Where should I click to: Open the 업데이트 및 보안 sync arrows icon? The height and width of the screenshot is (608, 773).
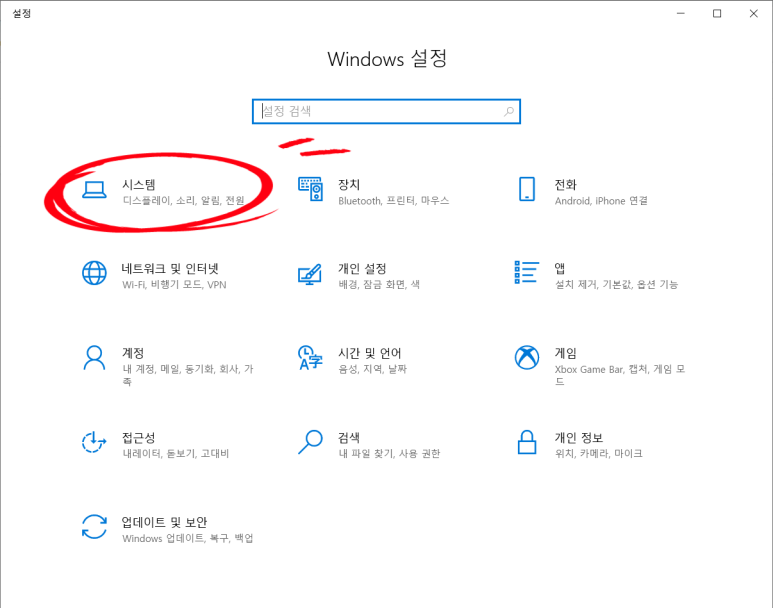coord(94,527)
